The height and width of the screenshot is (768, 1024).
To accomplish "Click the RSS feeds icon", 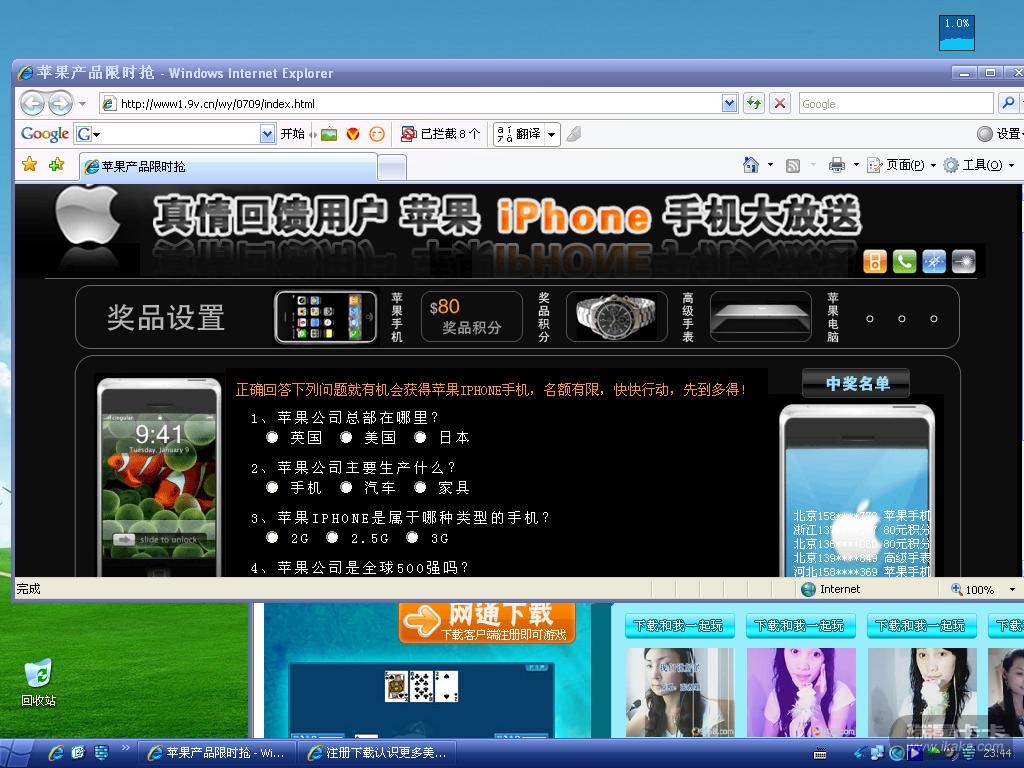I will pyautogui.click(x=793, y=166).
